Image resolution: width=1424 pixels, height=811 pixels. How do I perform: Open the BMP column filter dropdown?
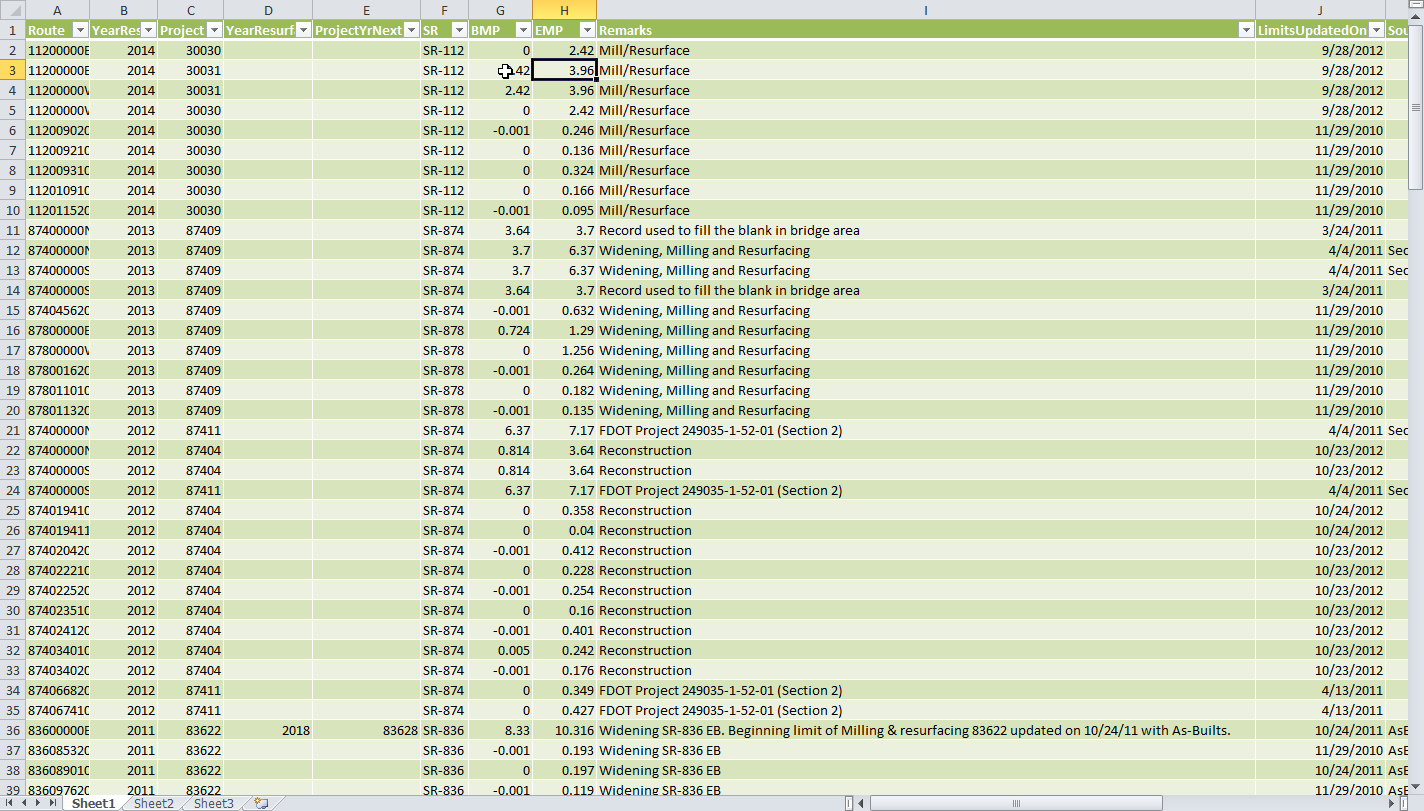[x=523, y=30]
